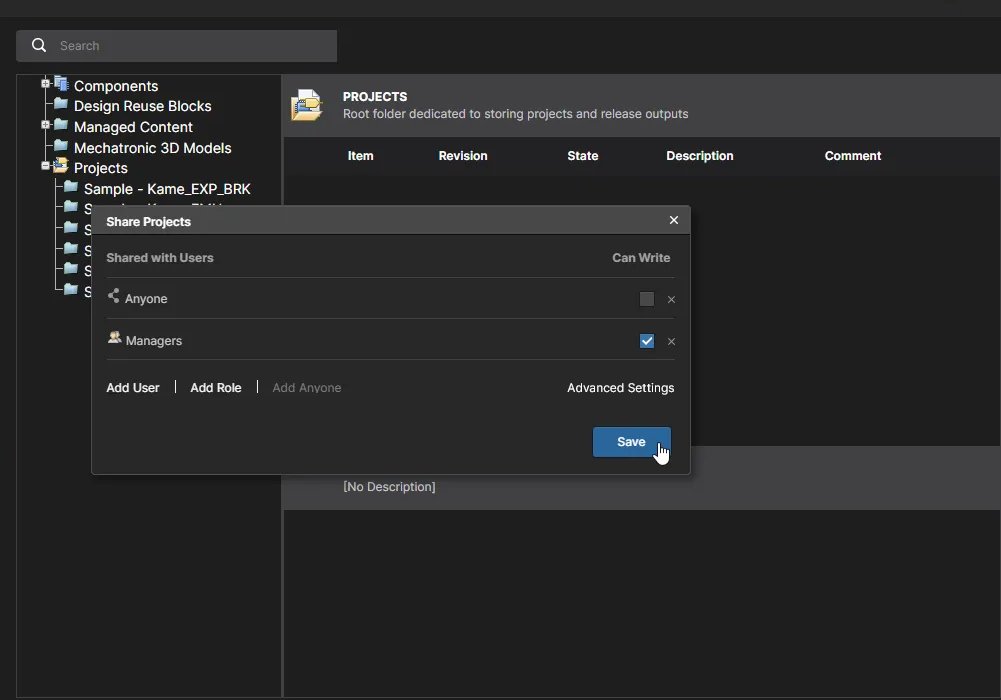This screenshot has width=1001, height=700.
Task: Collapse the Projects tree node
Action: click(x=45, y=166)
